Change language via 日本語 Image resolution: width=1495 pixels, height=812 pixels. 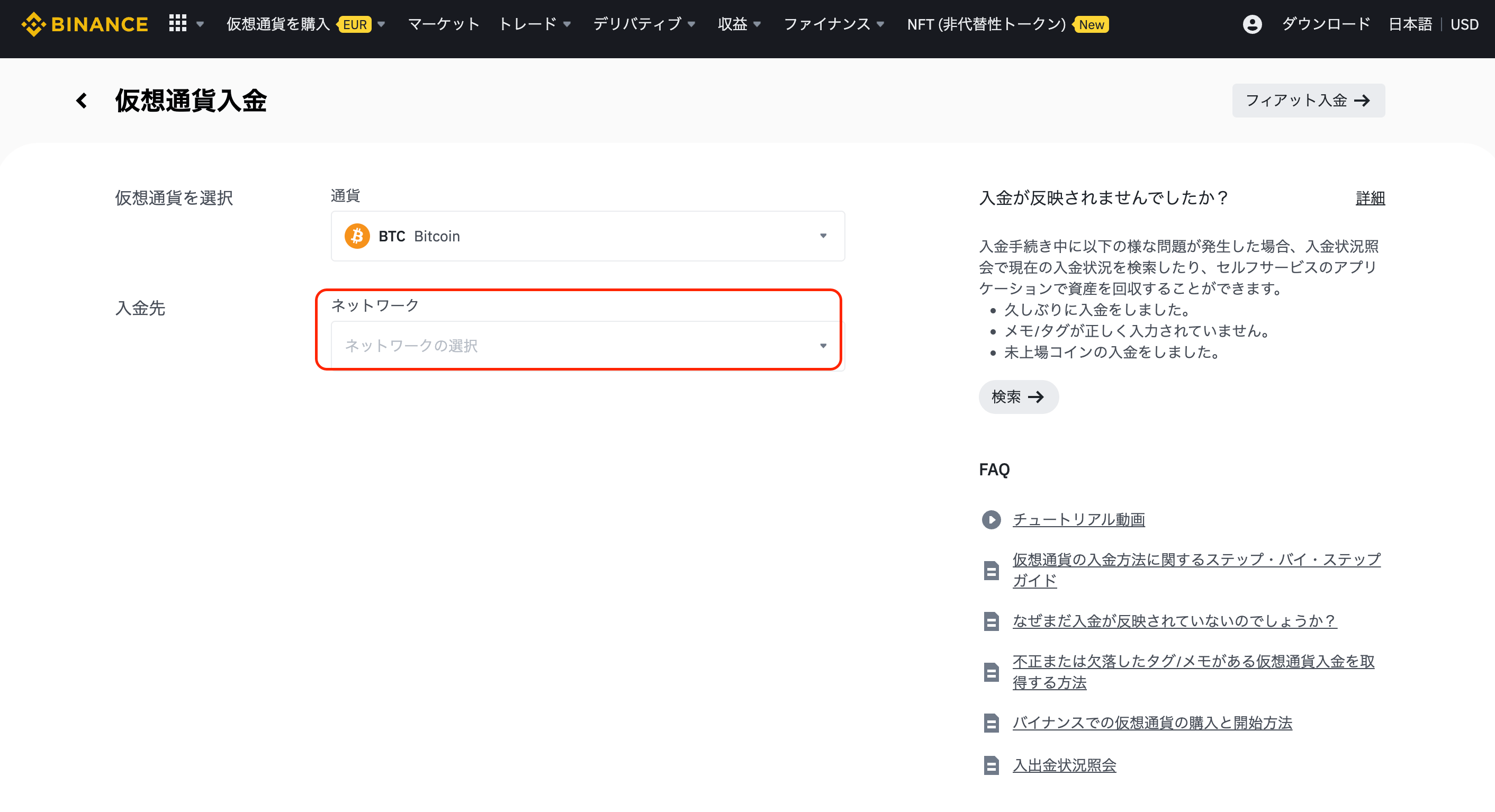pyautogui.click(x=1410, y=24)
